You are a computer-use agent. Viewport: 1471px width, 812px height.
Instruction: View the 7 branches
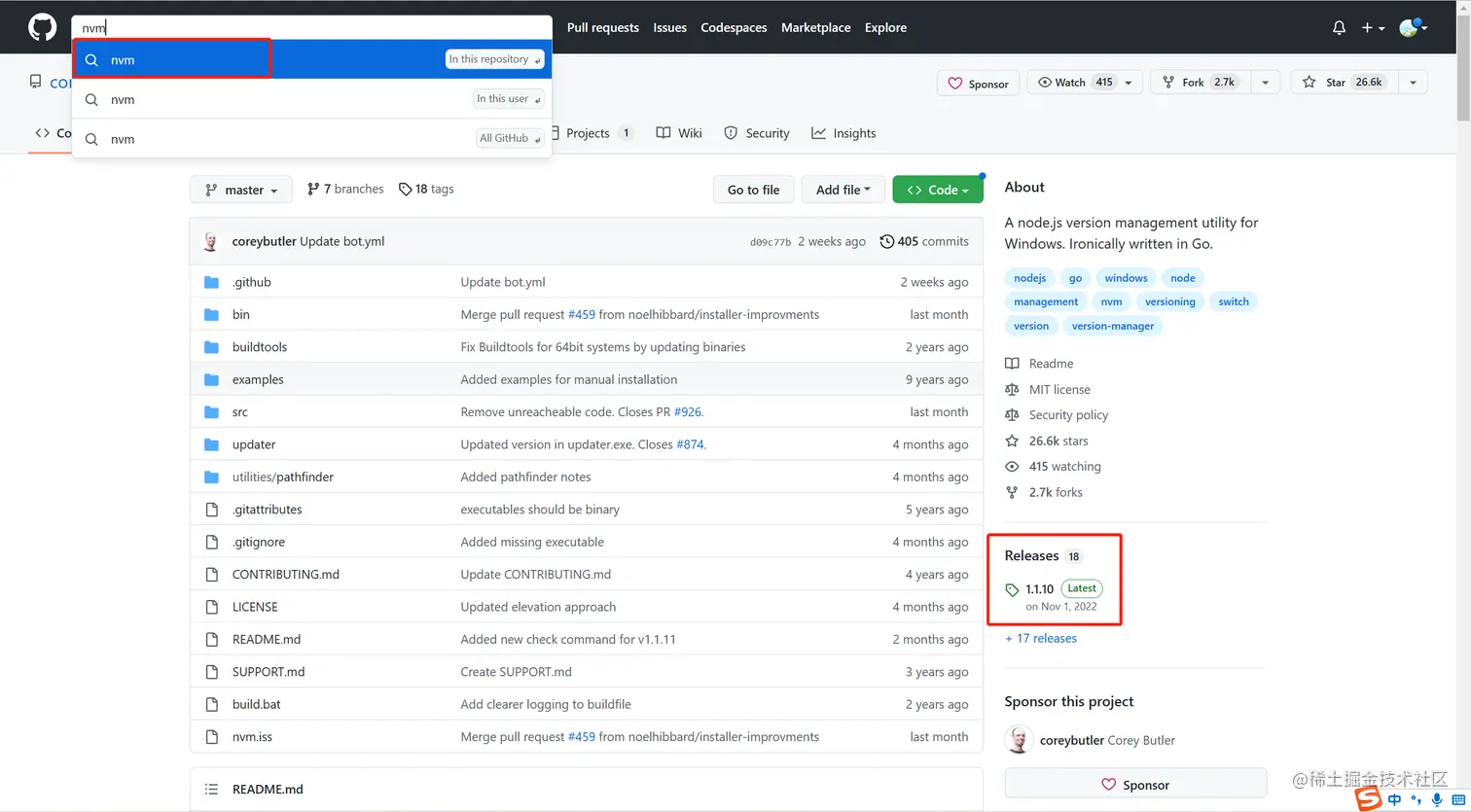coord(345,189)
